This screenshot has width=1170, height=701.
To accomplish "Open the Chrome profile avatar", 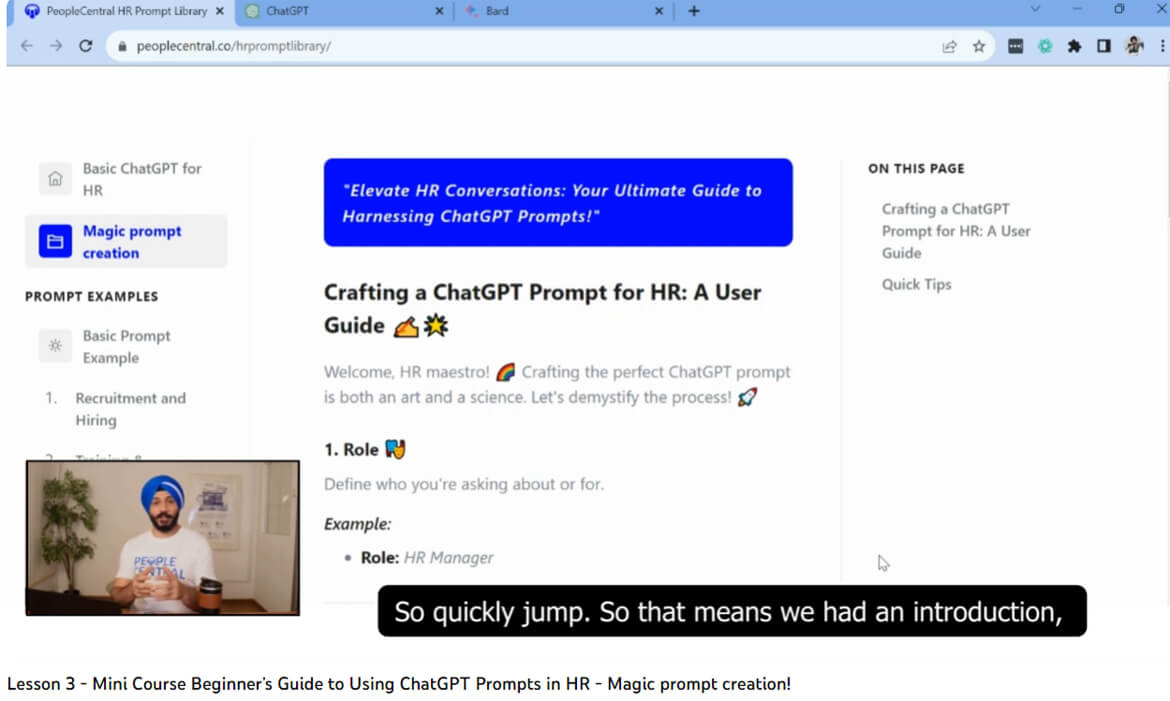I will click(1134, 46).
